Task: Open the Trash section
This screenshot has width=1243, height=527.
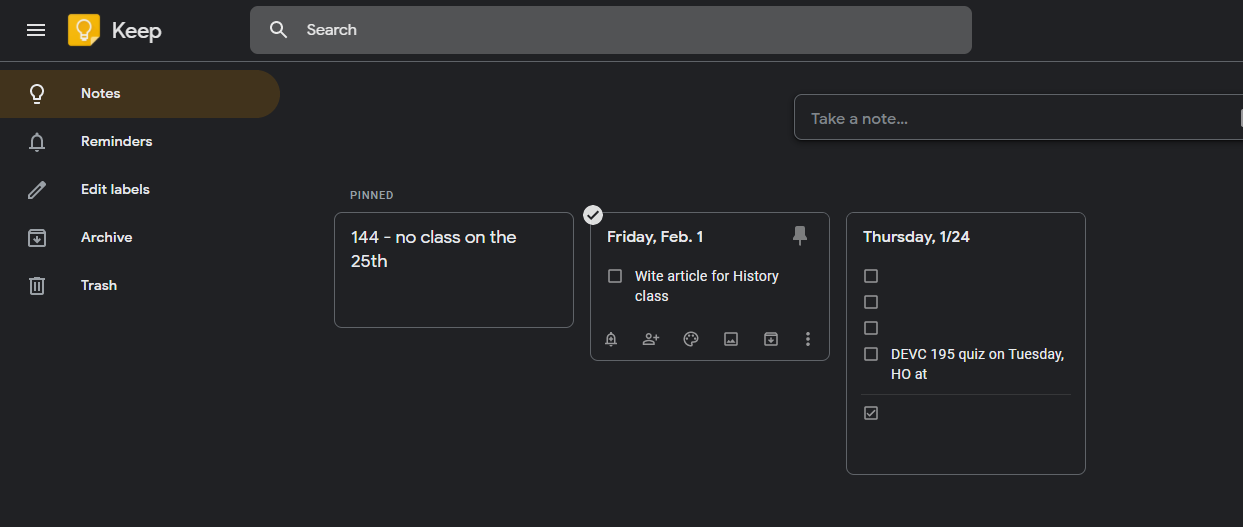Action: coord(99,286)
